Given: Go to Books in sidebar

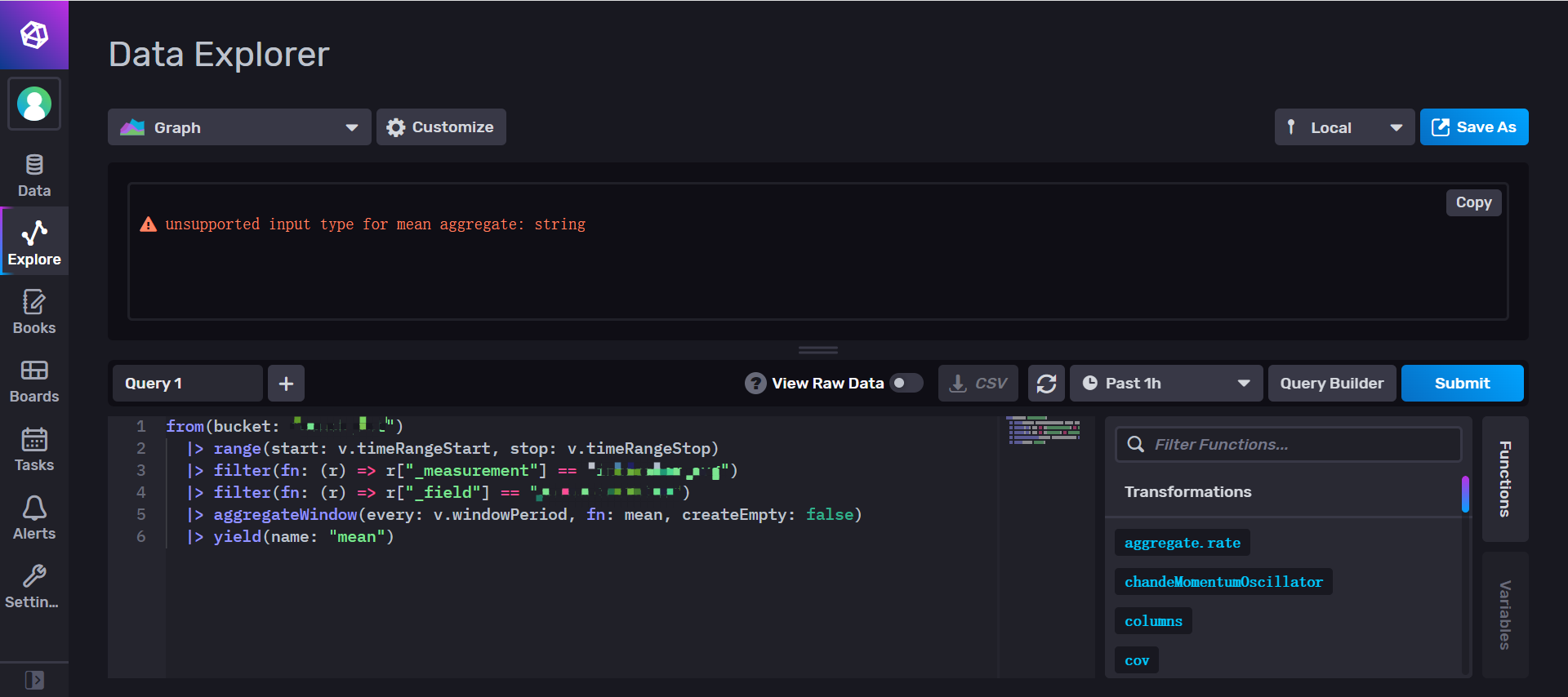Looking at the screenshot, I should coord(34,313).
